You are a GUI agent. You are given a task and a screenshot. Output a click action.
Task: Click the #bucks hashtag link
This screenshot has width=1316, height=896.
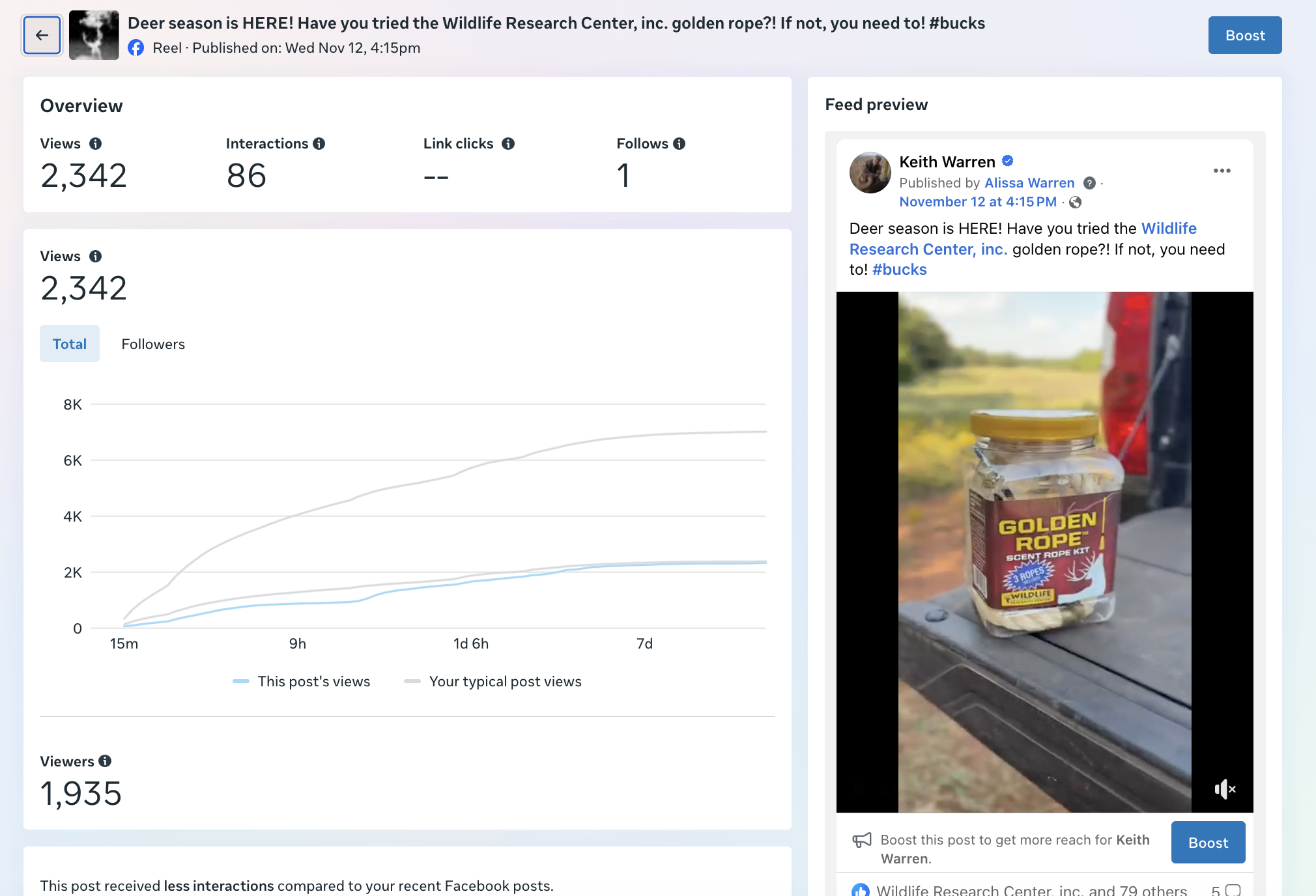pos(899,270)
